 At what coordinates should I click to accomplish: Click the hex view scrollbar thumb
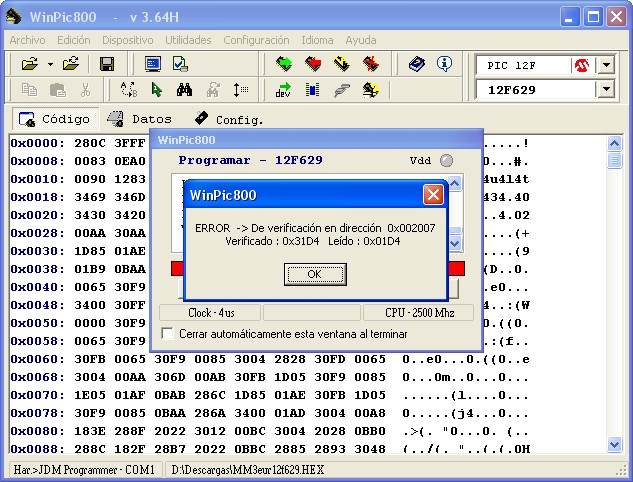[x=614, y=160]
